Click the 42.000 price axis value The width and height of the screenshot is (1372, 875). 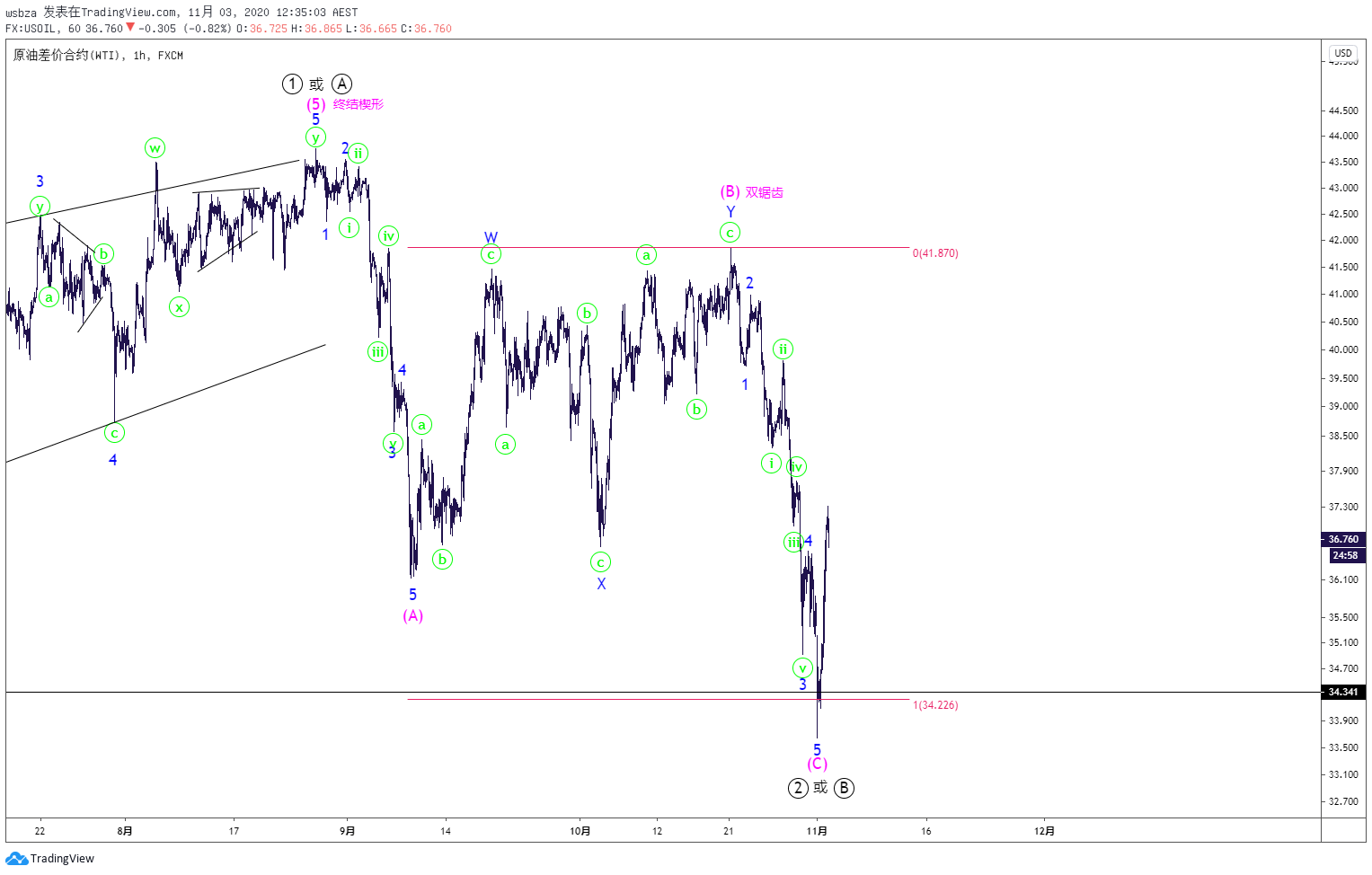(x=1343, y=241)
